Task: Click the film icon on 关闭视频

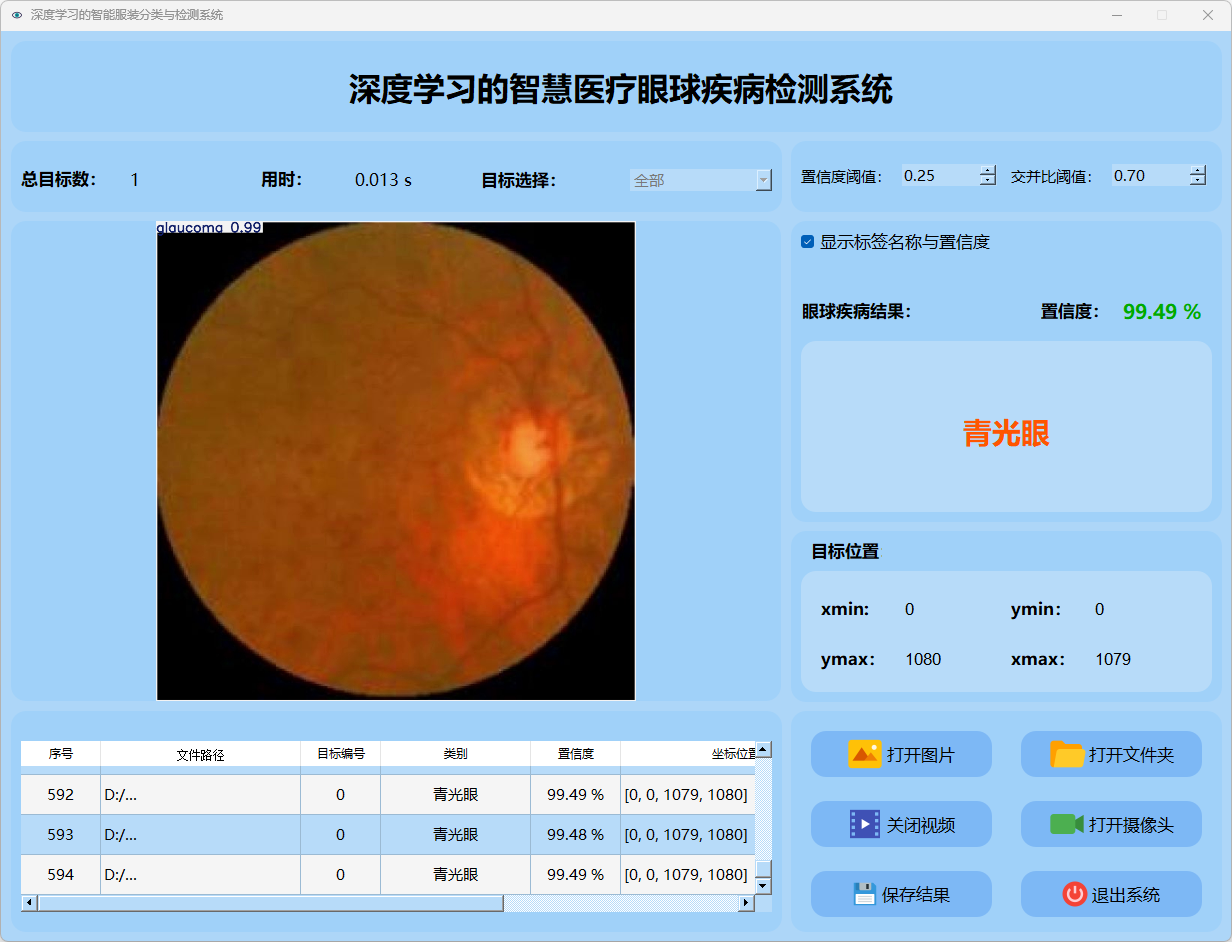Action: (x=864, y=824)
